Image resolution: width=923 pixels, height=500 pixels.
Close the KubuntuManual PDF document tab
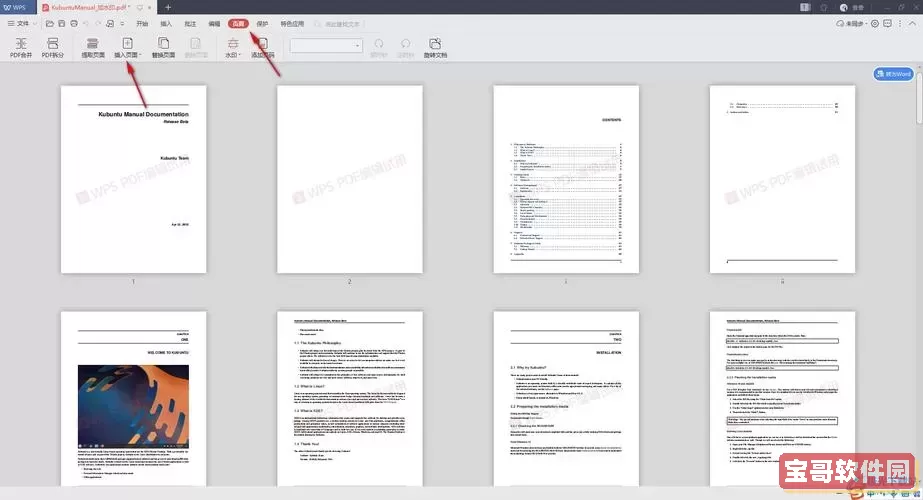[150, 7]
